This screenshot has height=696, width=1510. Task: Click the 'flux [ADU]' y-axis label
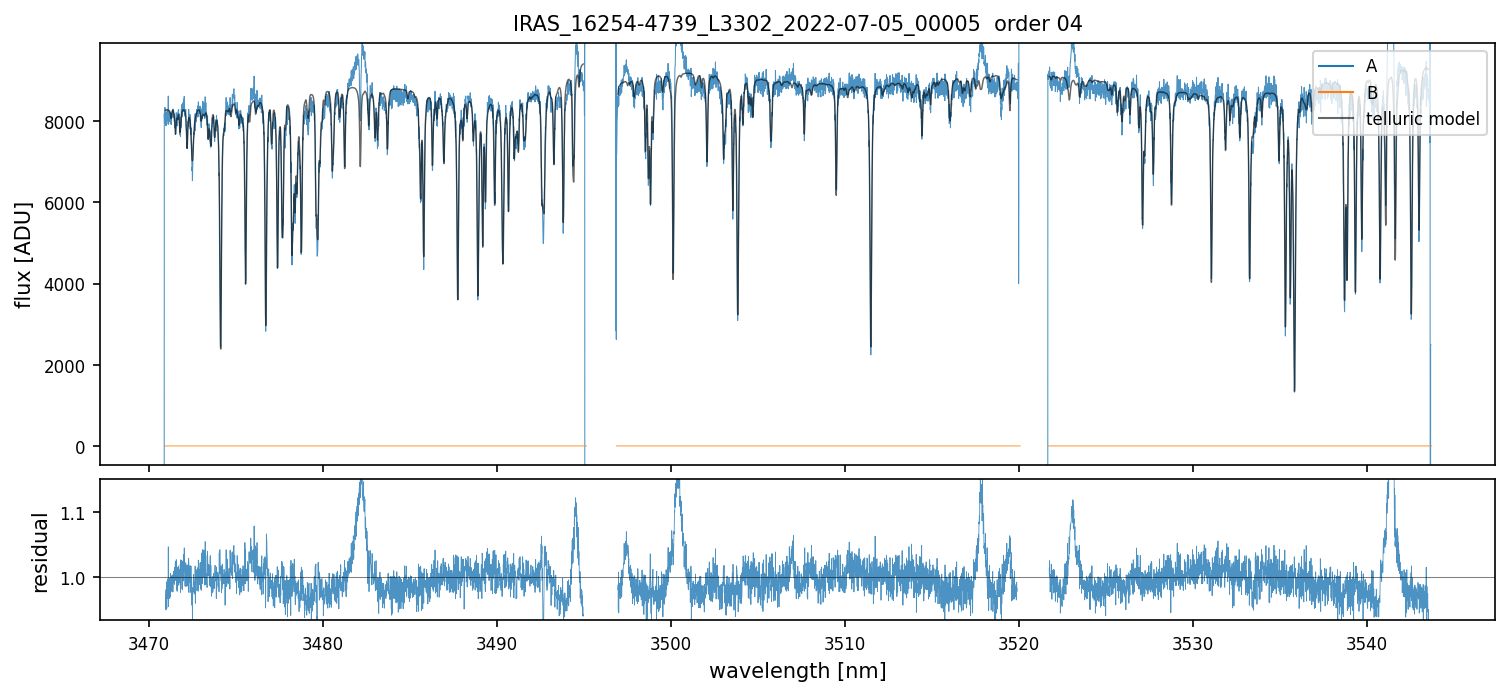[x=24, y=254]
